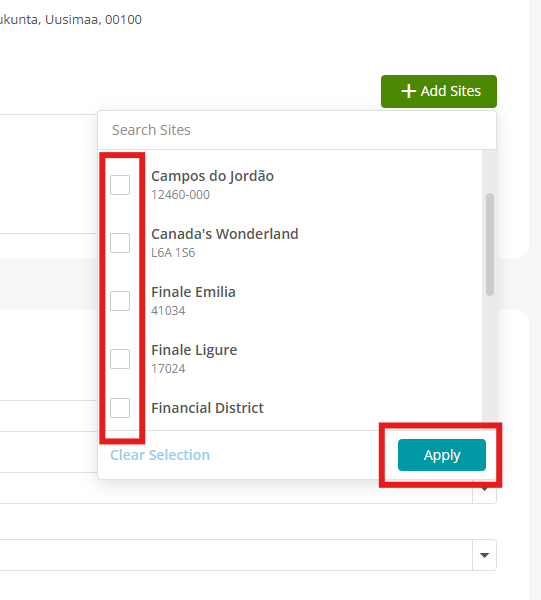The image size is (541, 600).
Task: Click the Clear Selection link
Action: coord(160,455)
